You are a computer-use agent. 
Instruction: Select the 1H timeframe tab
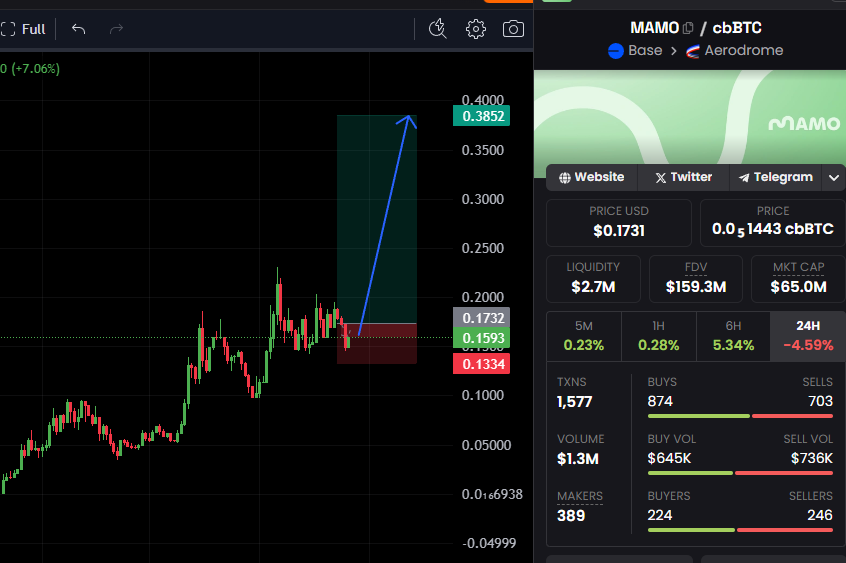[x=658, y=336]
